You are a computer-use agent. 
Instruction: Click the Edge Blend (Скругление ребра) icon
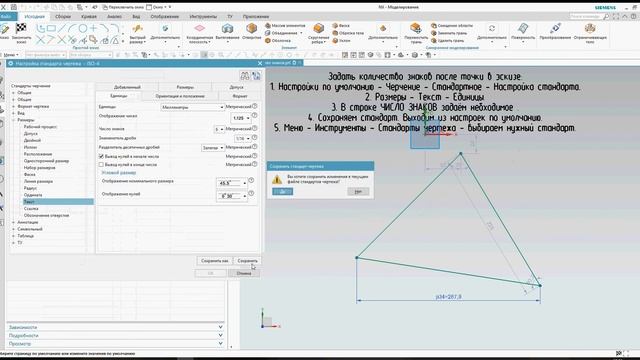pyautogui.click(x=318, y=28)
